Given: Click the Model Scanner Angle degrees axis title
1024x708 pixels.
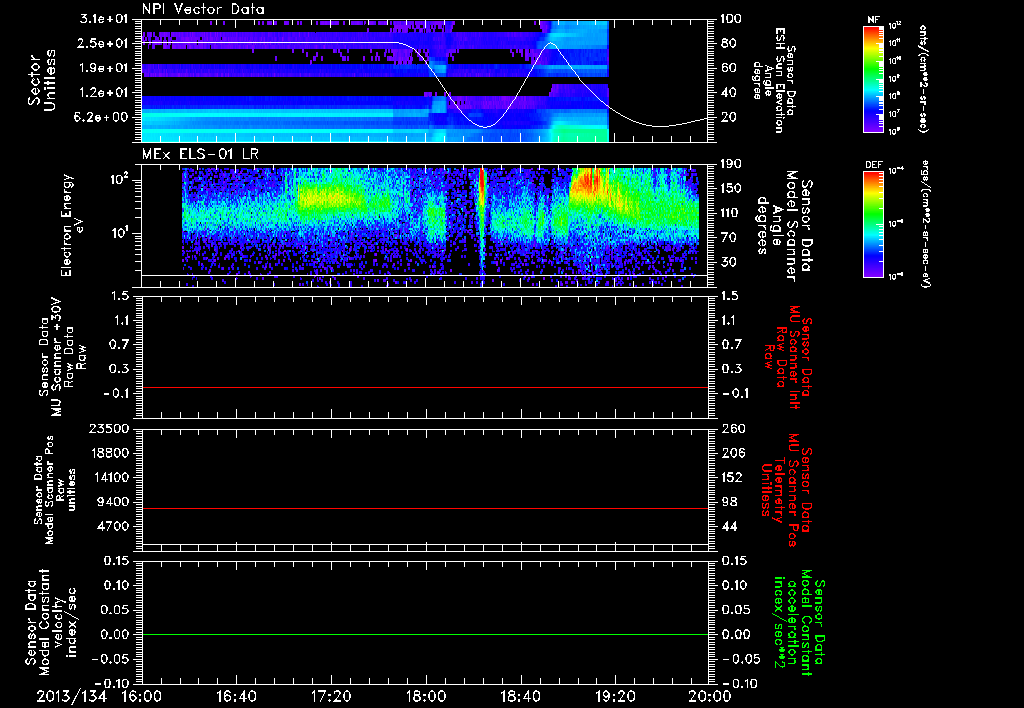Looking at the screenshot, I should 784,226.
